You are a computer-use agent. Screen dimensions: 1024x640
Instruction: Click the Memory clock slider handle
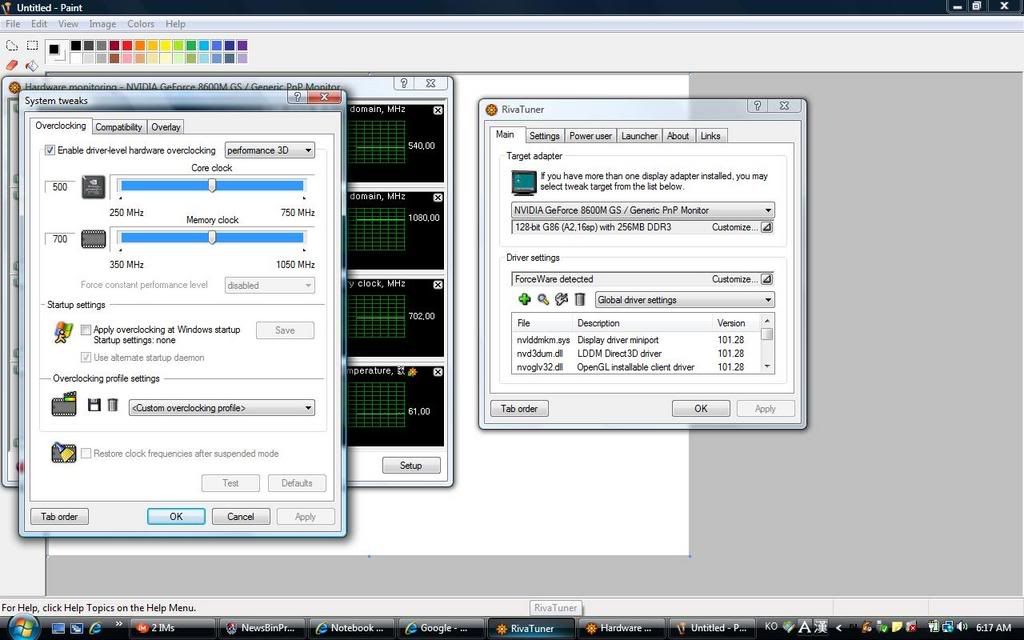coord(212,238)
